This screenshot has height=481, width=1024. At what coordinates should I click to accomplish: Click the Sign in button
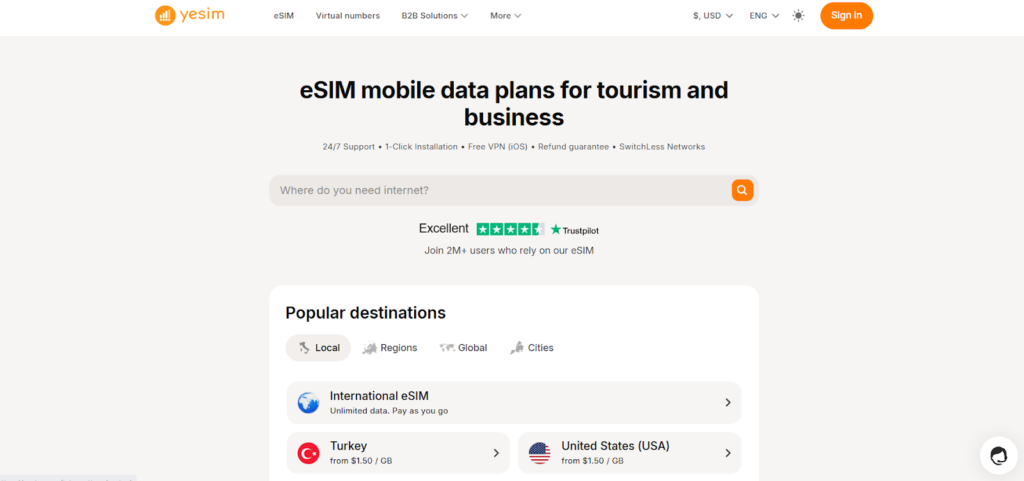coord(846,16)
